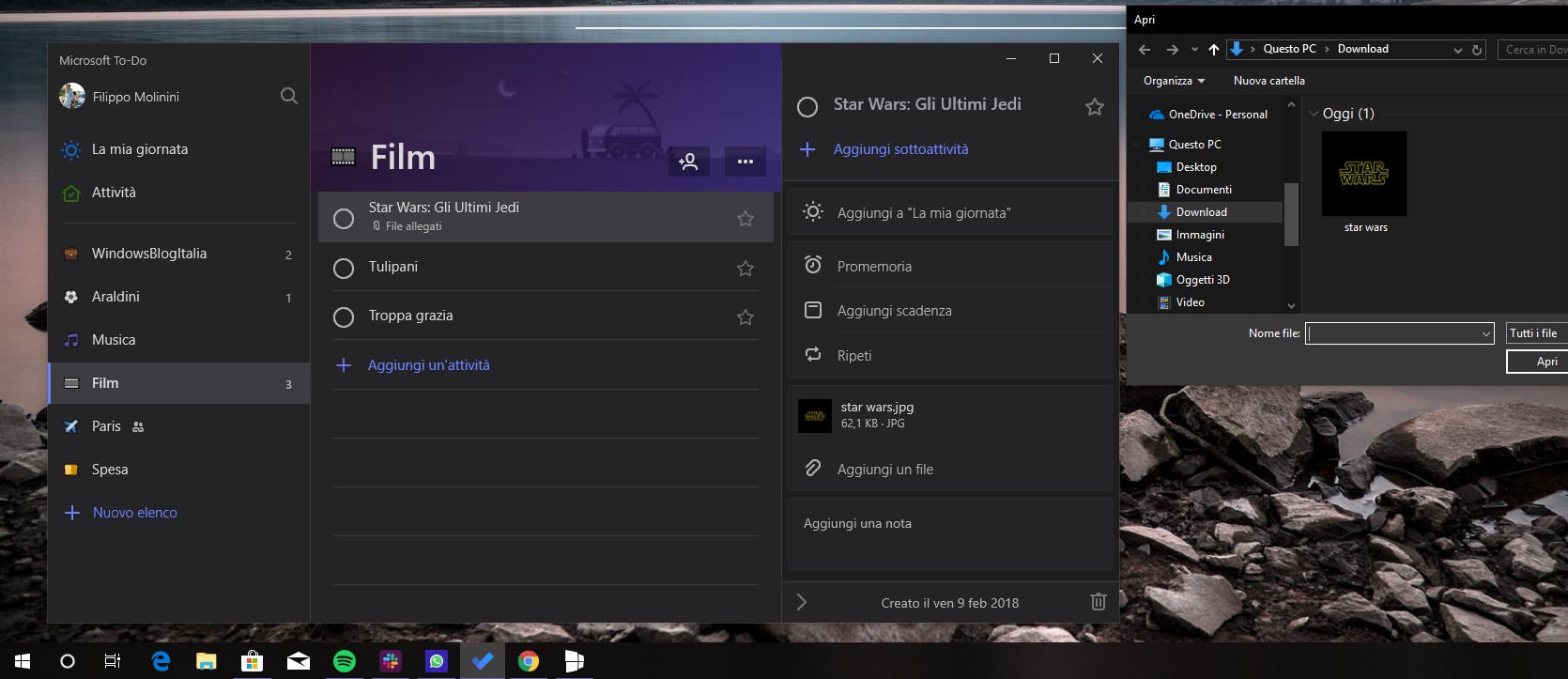Click Aggiungi scadenza
Viewport: 1568px width, 679px height.
(950, 311)
